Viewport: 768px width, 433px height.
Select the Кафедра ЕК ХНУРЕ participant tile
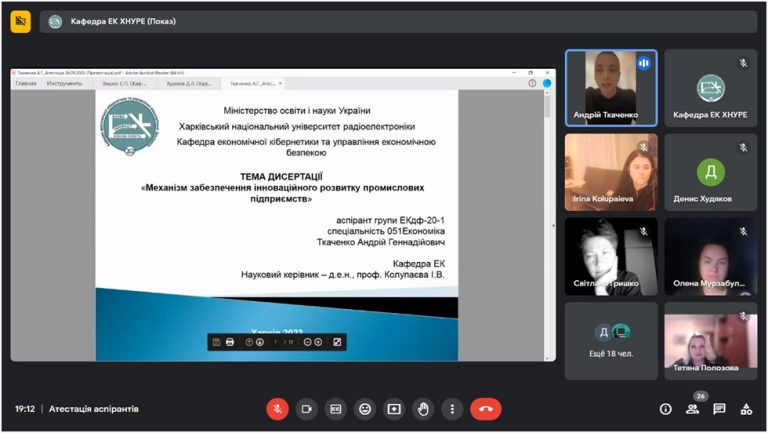coord(710,88)
